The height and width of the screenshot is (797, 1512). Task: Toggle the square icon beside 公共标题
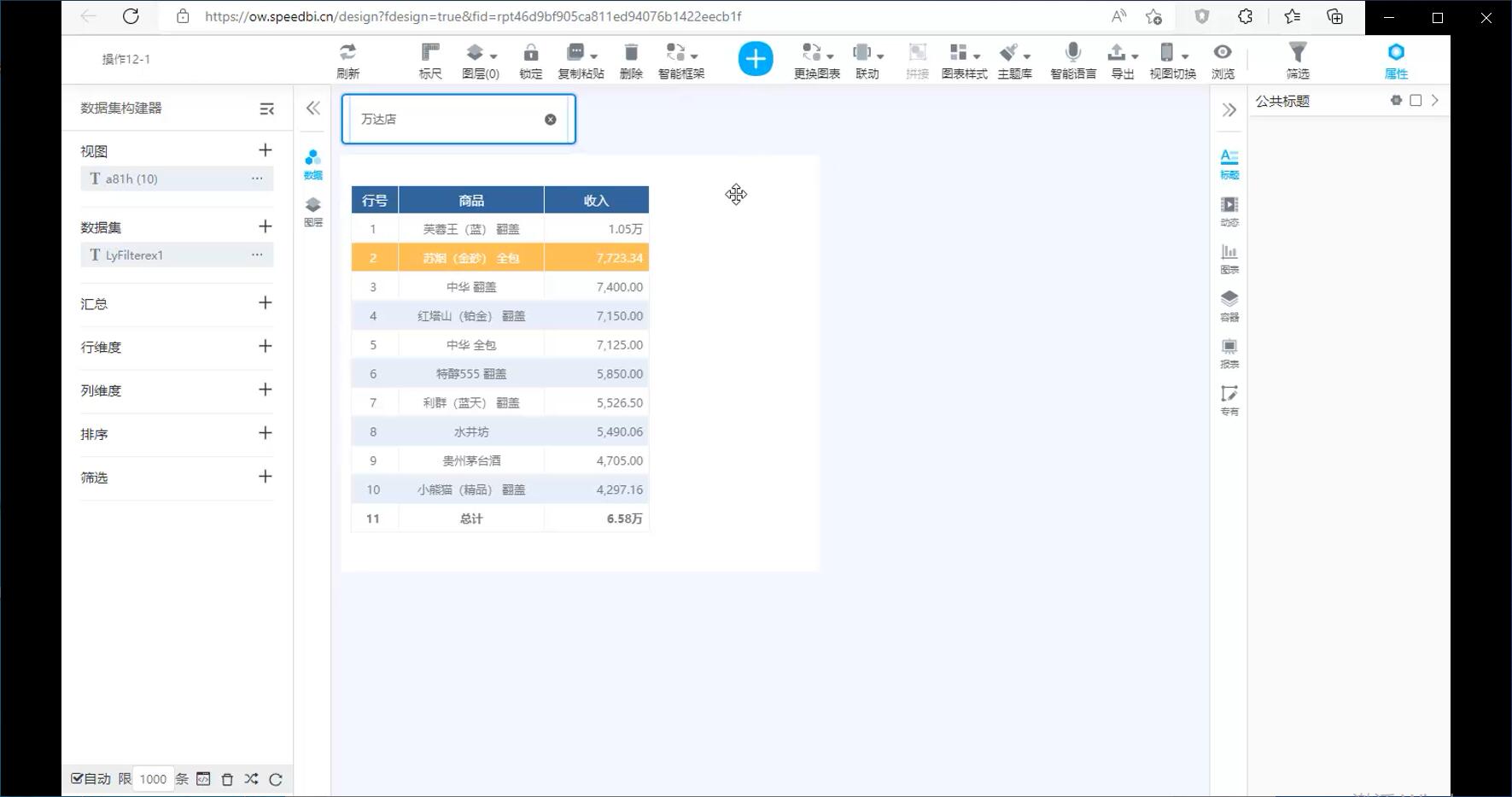coord(1416,101)
